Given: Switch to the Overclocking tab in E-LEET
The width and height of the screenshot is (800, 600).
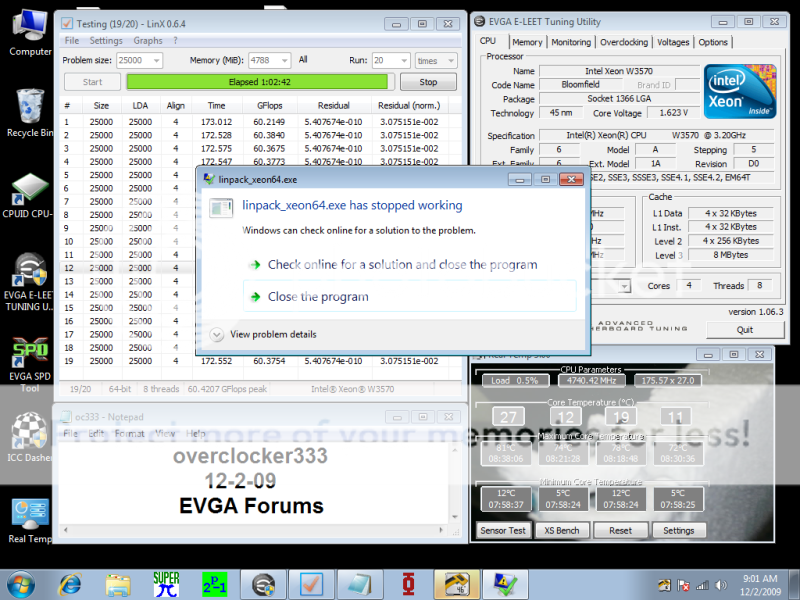Looking at the screenshot, I should pyautogui.click(x=624, y=42).
